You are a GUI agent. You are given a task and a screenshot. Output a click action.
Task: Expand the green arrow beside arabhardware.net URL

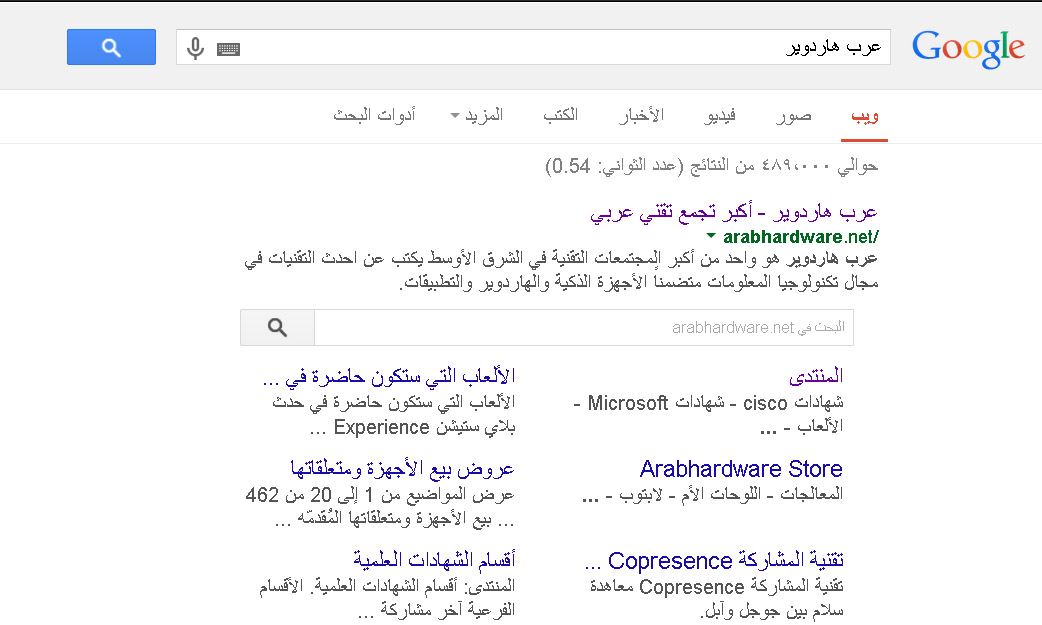(711, 235)
